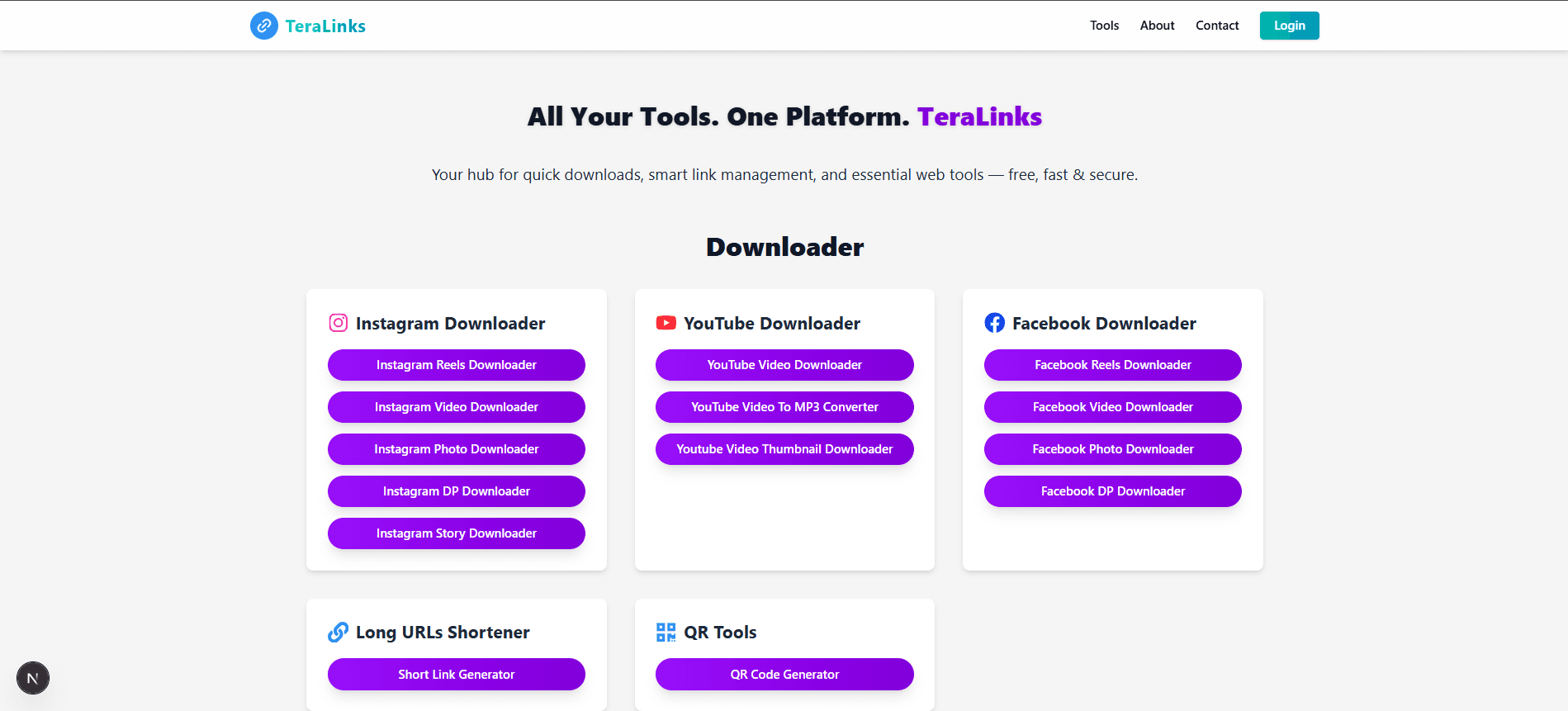Open Instagram Story Downloader
Image resolution: width=1568 pixels, height=711 pixels.
[457, 533]
